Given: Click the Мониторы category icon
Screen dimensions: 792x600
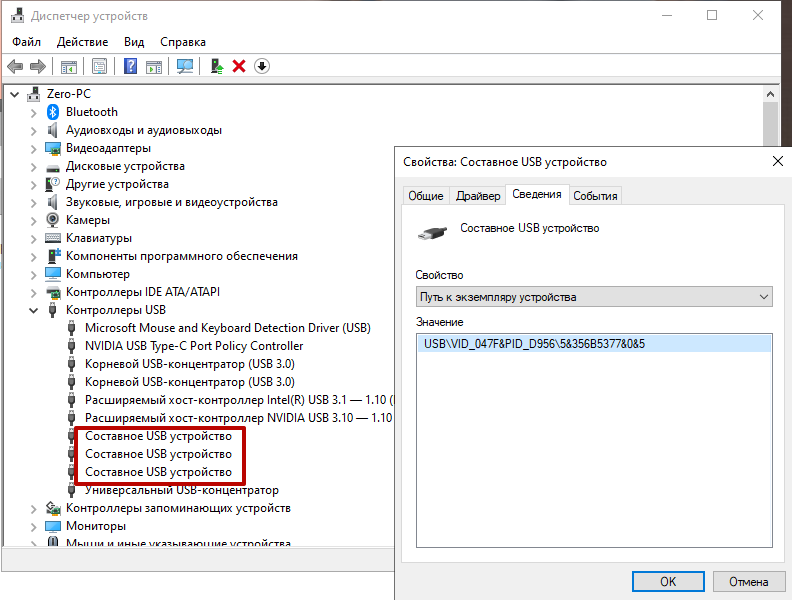Looking at the screenshot, I should click(x=53, y=526).
